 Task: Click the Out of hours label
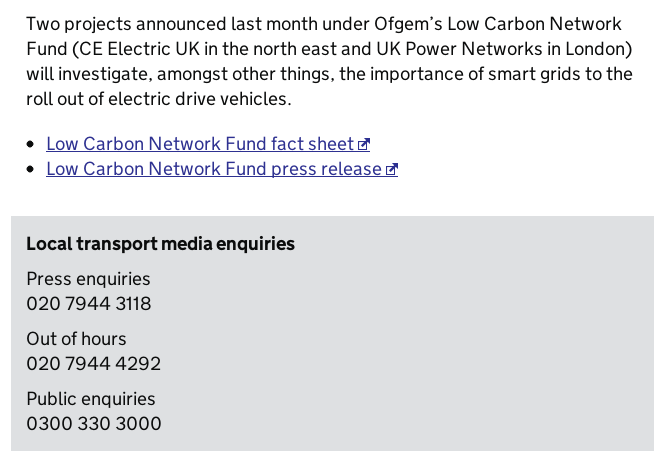coord(76,339)
